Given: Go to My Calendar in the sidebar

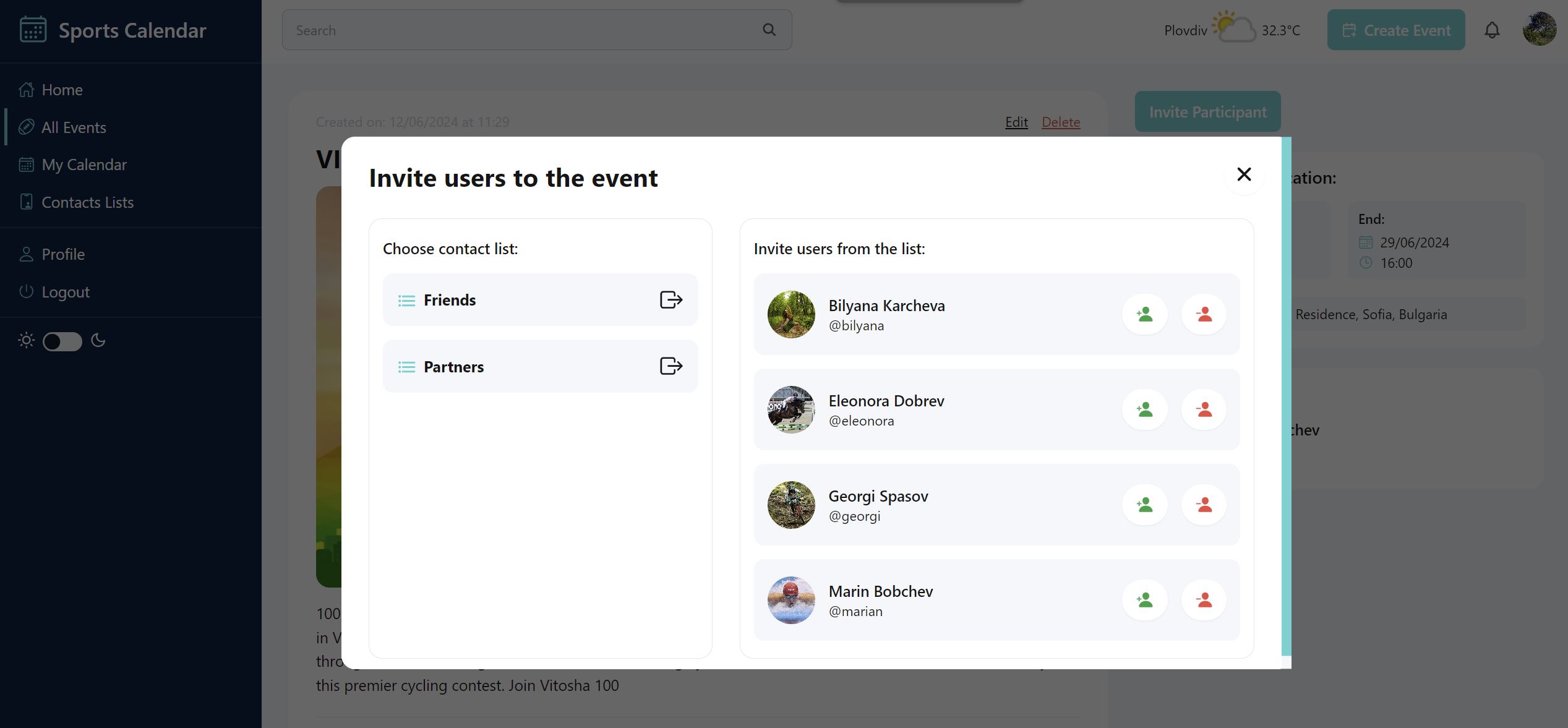Looking at the screenshot, I should pos(84,165).
